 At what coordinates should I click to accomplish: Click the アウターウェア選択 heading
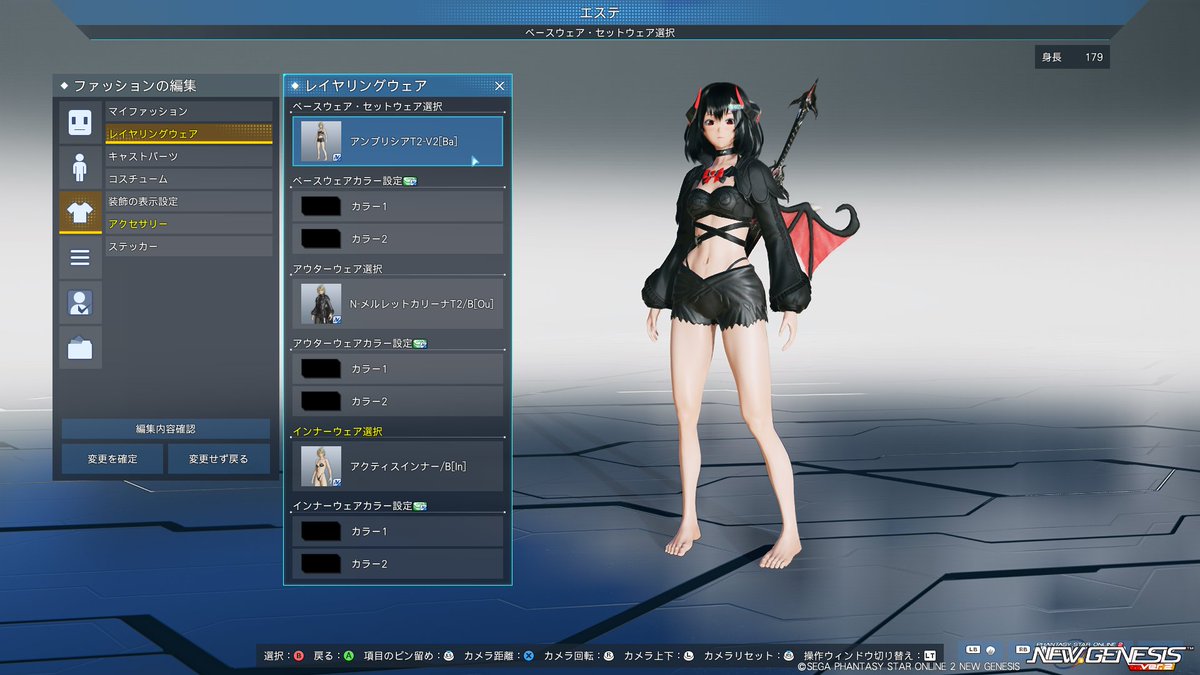click(x=338, y=269)
